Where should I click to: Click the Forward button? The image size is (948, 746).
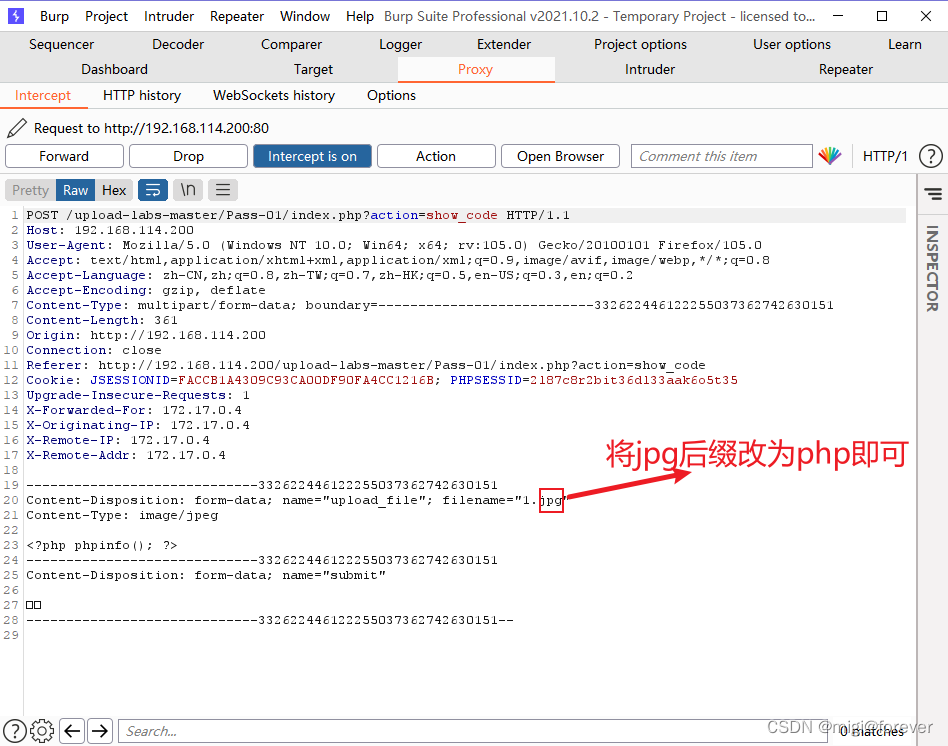point(64,156)
